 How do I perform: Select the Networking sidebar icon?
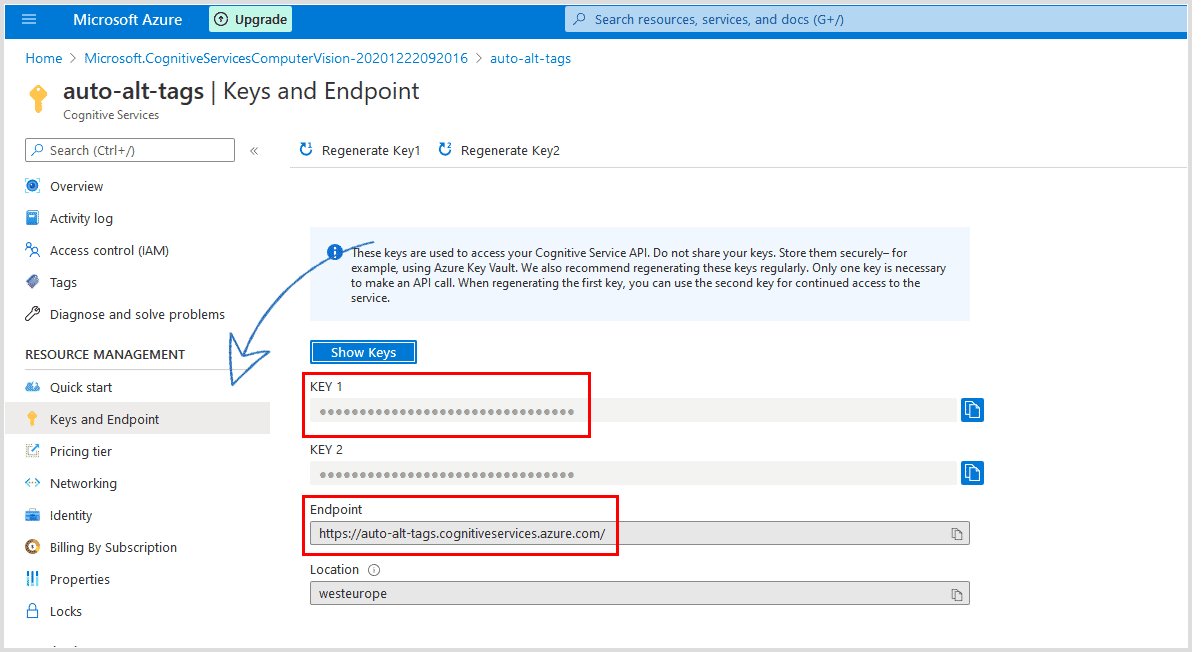coord(33,483)
